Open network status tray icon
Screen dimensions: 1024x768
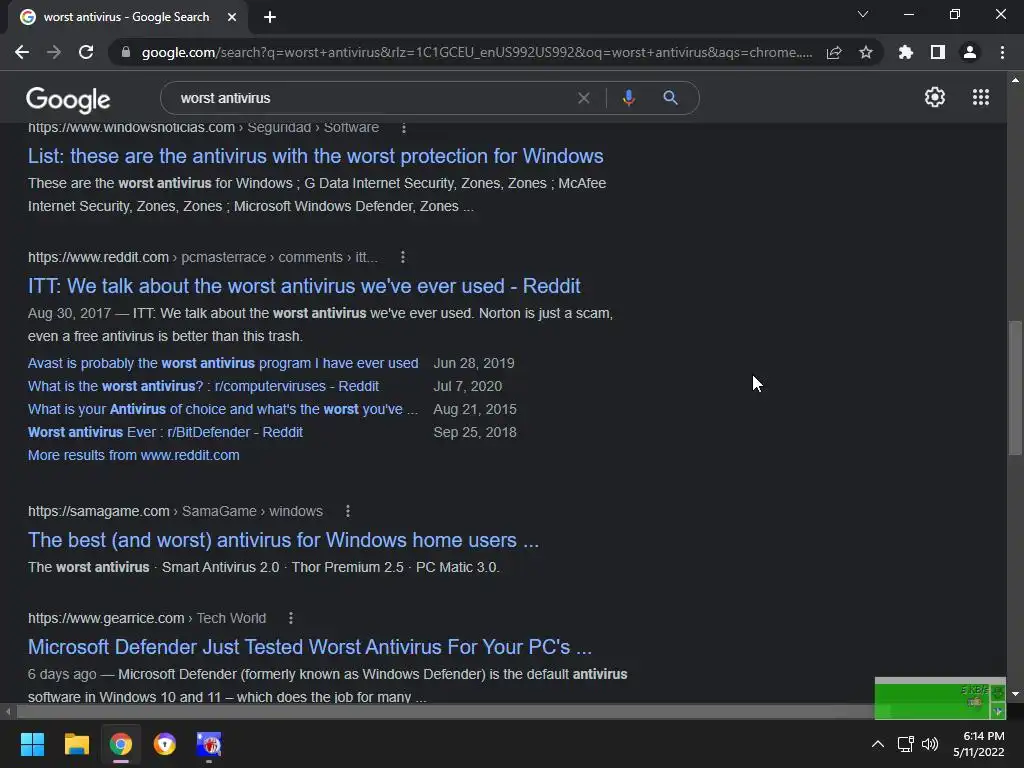pyautogui.click(x=905, y=744)
